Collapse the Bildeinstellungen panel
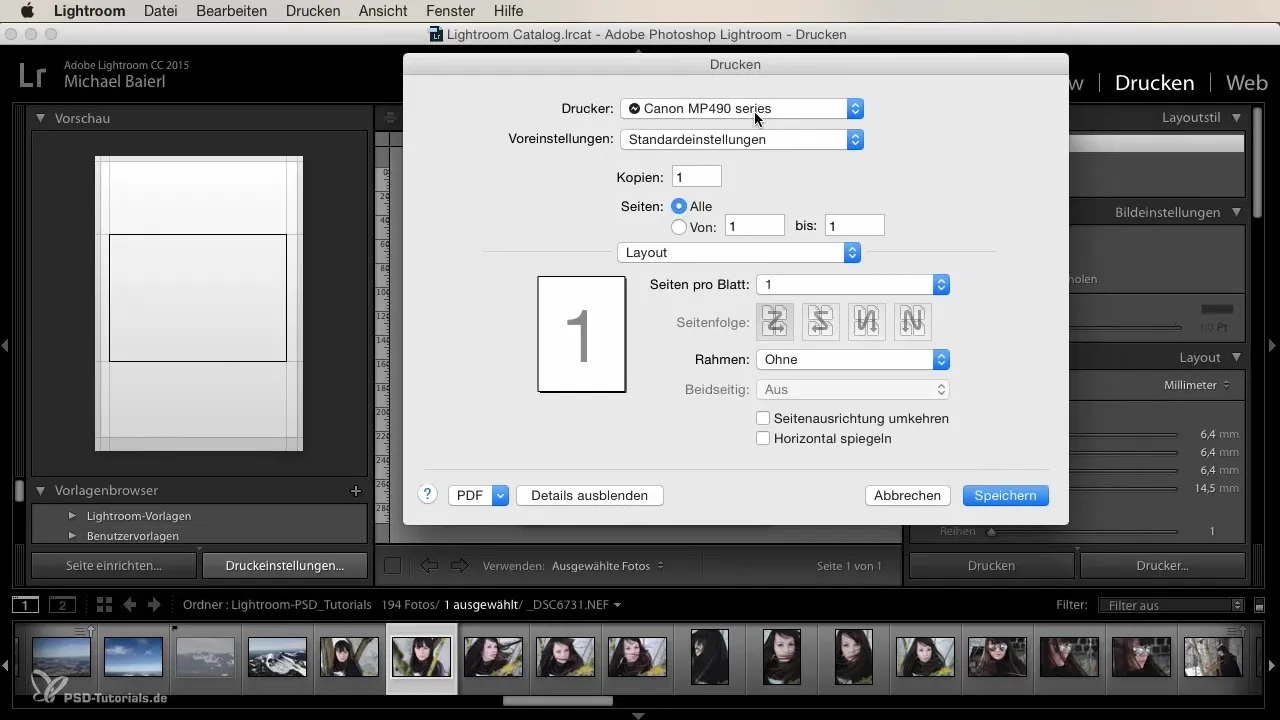 click(x=1237, y=212)
